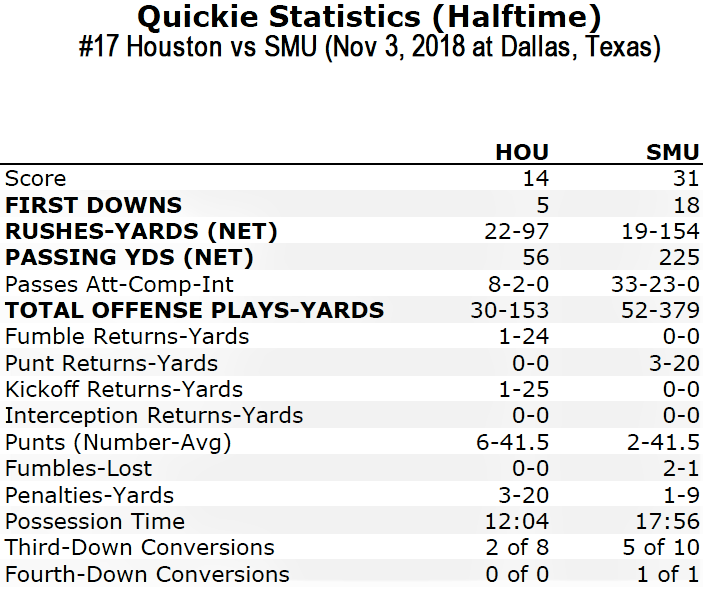Viewport: 703px width, 593px height.
Task: Click SMU's total offense 52-379
Action: click(x=660, y=310)
